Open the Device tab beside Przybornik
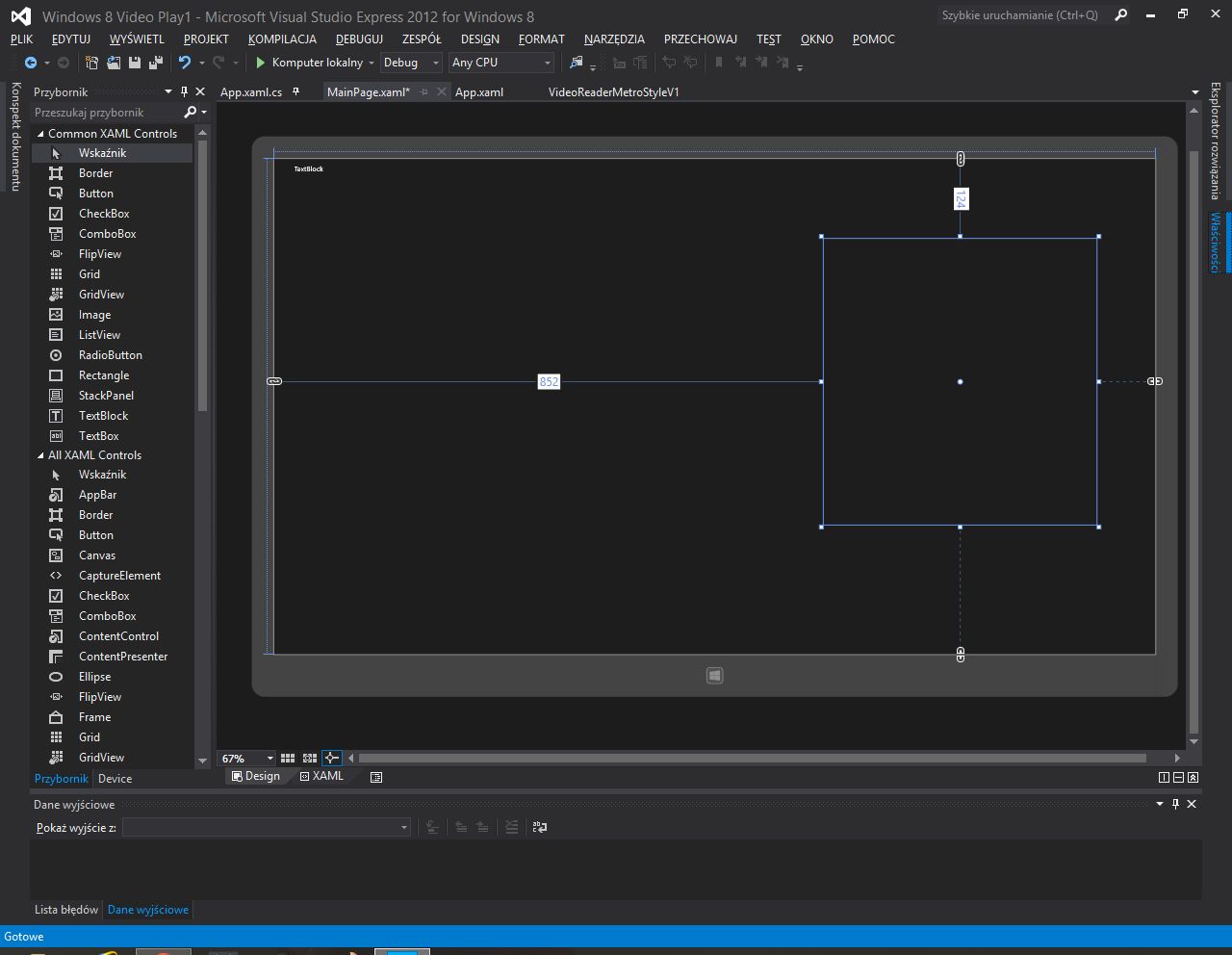 click(115, 779)
